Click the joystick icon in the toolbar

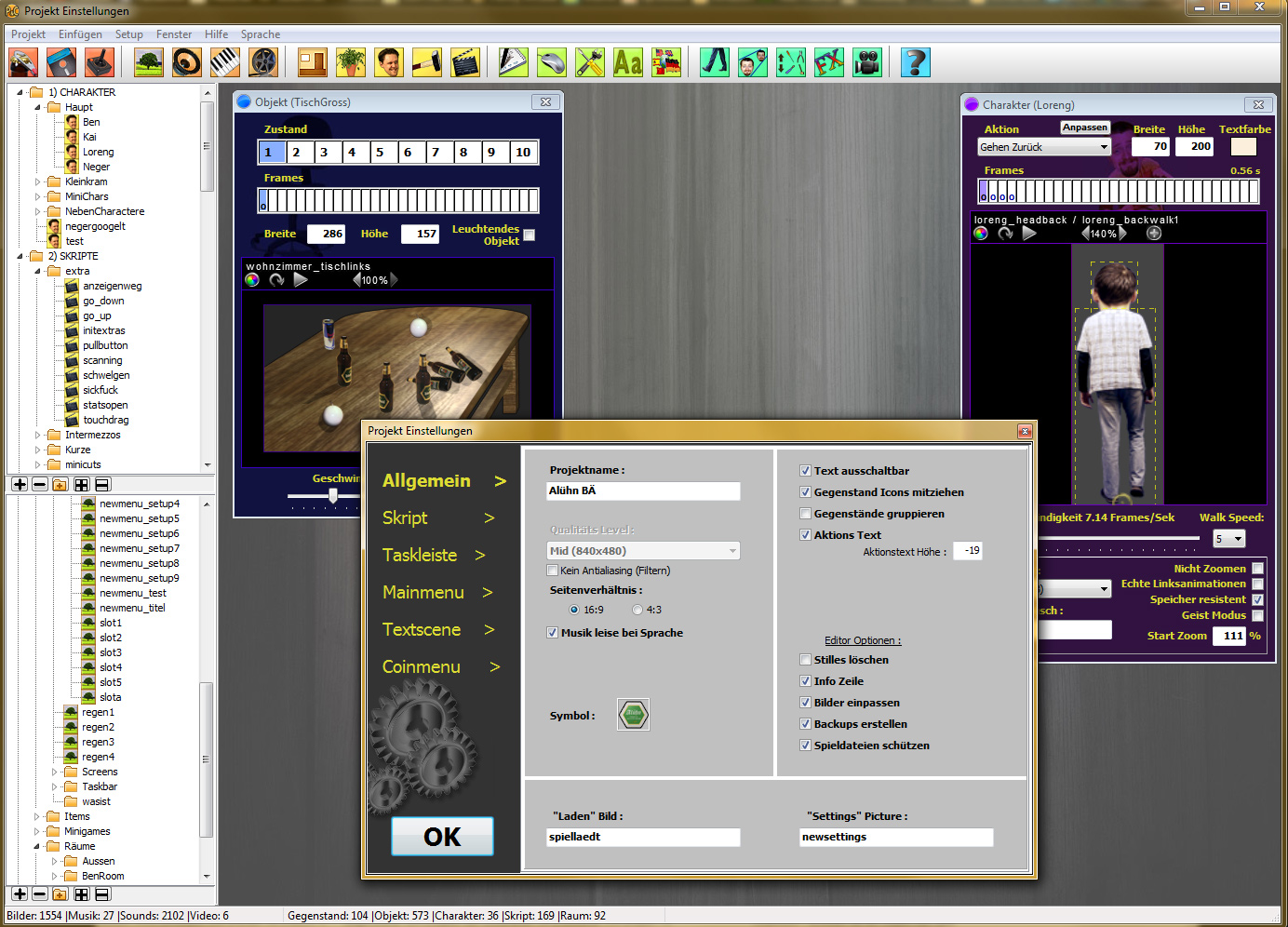[99, 62]
